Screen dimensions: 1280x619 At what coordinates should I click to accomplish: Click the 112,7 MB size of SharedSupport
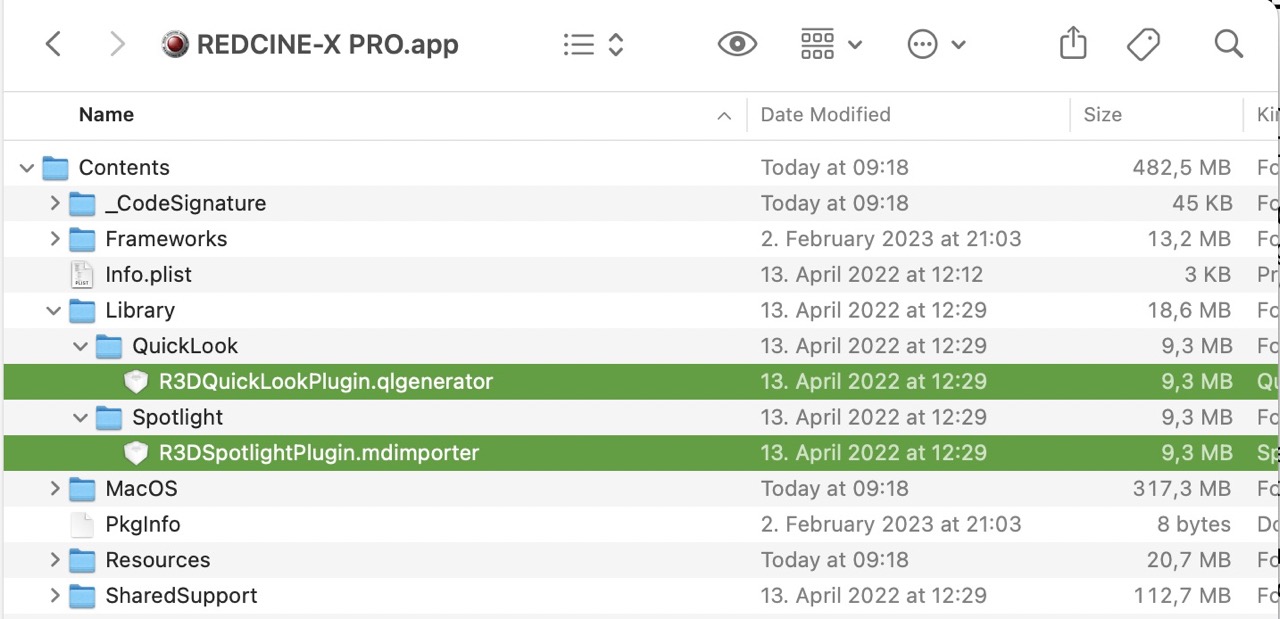click(x=1182, y=596)
